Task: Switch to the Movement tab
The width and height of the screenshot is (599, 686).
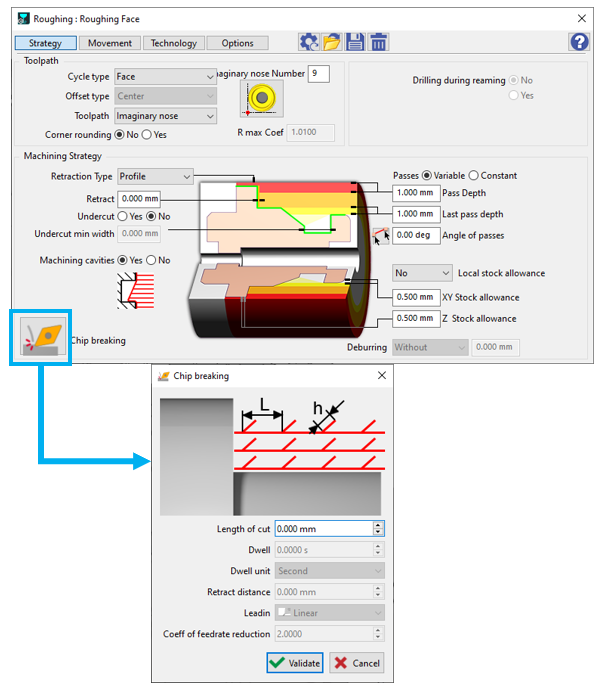Action: click(110, 43)
